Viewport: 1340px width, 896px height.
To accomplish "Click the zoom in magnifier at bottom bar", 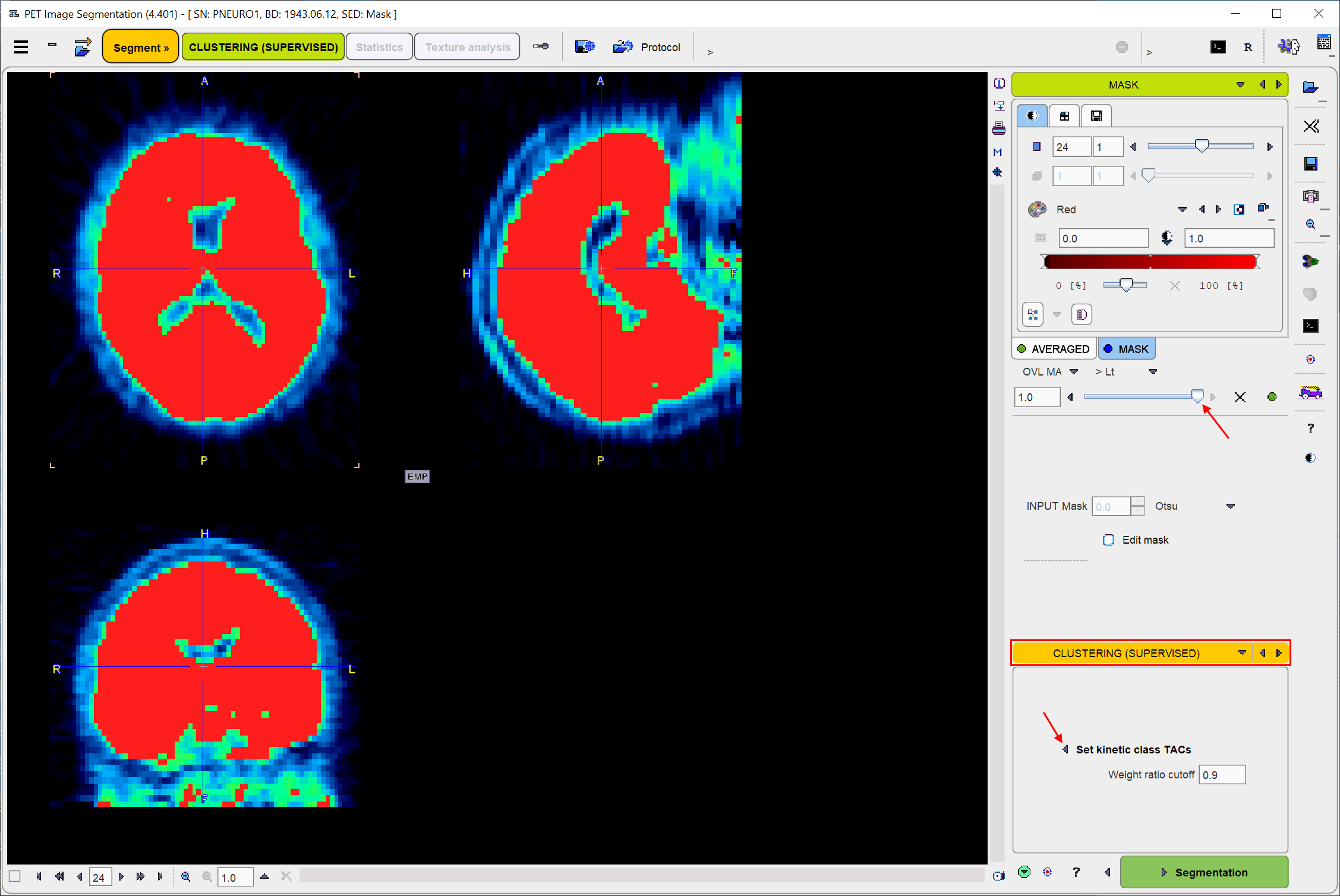I will click(x=186, y=876).
